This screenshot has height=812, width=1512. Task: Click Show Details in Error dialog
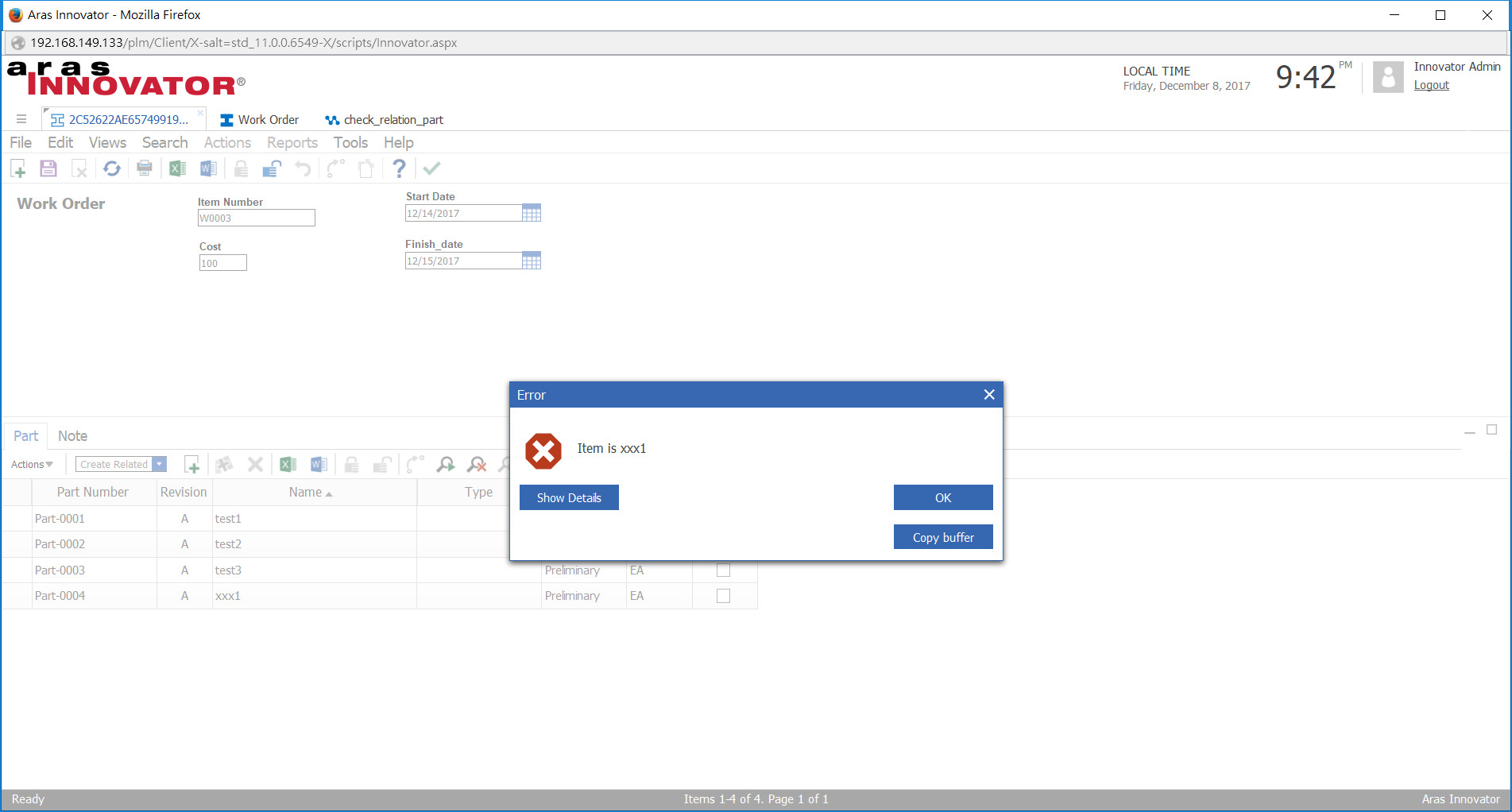coord(569,497)
